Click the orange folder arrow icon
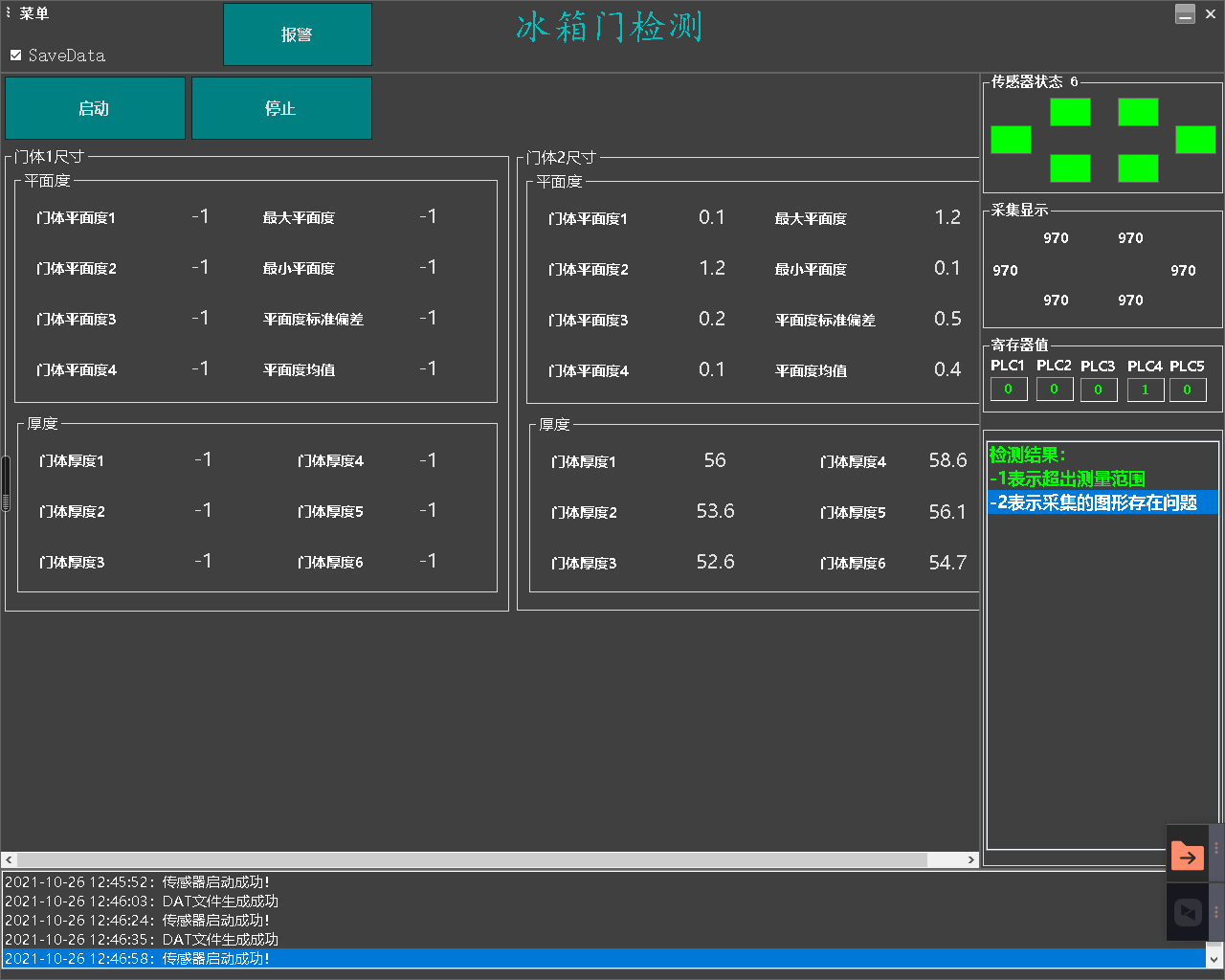 [x=1188, y=855]
